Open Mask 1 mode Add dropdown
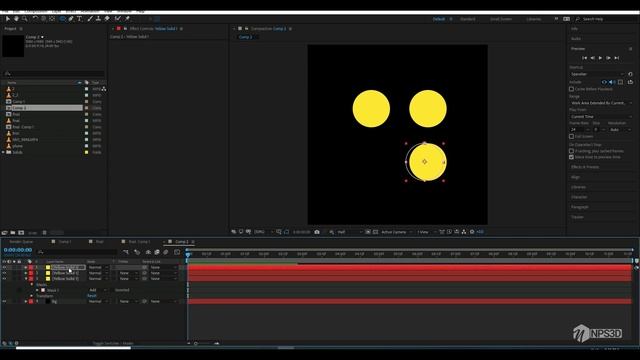This screenshot has width=640, height=360. coord(97,290)
